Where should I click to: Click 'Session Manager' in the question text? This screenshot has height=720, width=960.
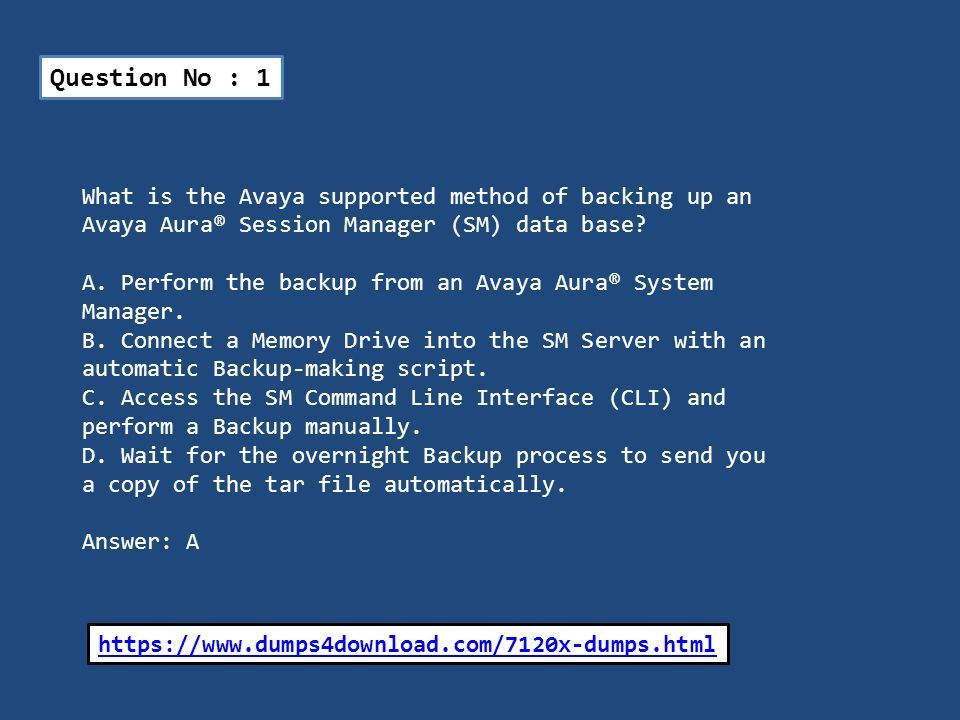[x=337, y=225]
